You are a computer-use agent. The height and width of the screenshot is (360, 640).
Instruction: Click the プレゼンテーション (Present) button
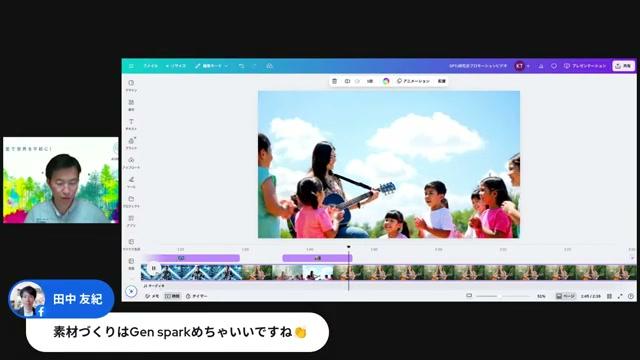point(585,66)
